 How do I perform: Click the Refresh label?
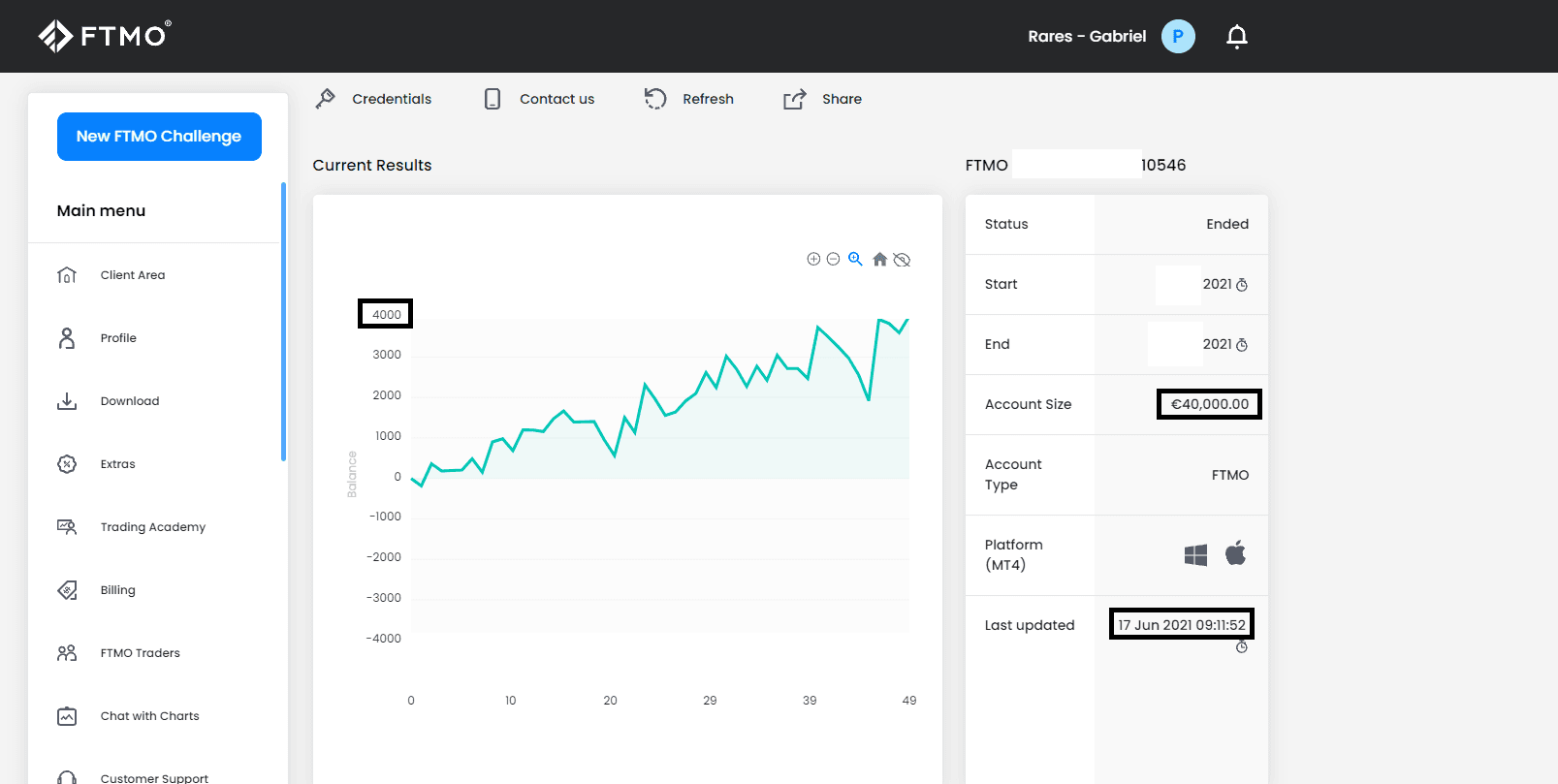click(x=708, y=99)
